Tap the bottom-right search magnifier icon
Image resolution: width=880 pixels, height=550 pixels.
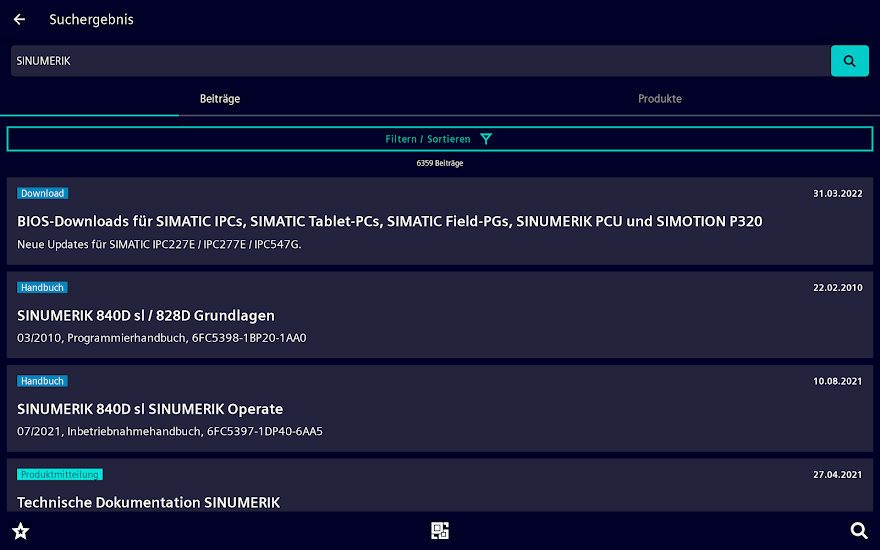[x=858, y=531]
